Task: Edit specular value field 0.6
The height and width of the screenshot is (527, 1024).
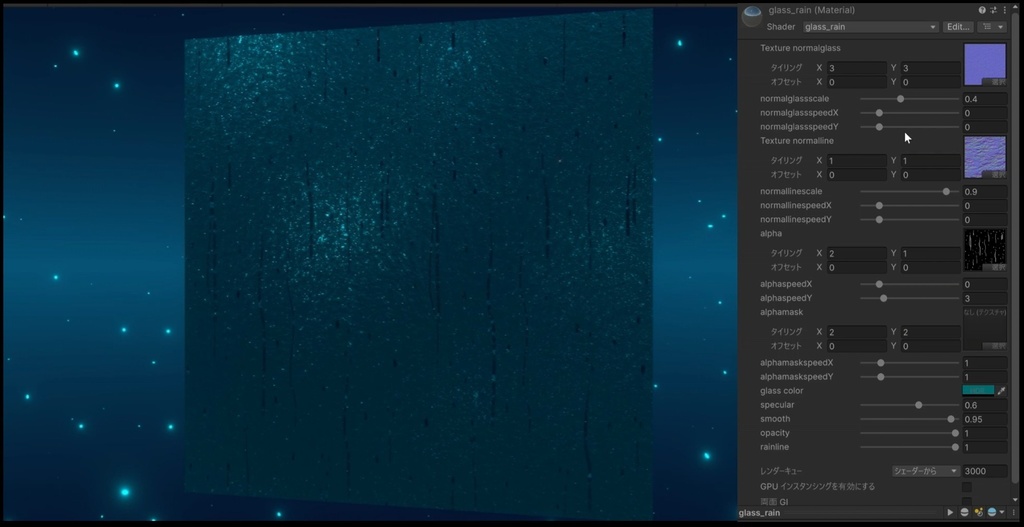Action: (x=985, y=405)
